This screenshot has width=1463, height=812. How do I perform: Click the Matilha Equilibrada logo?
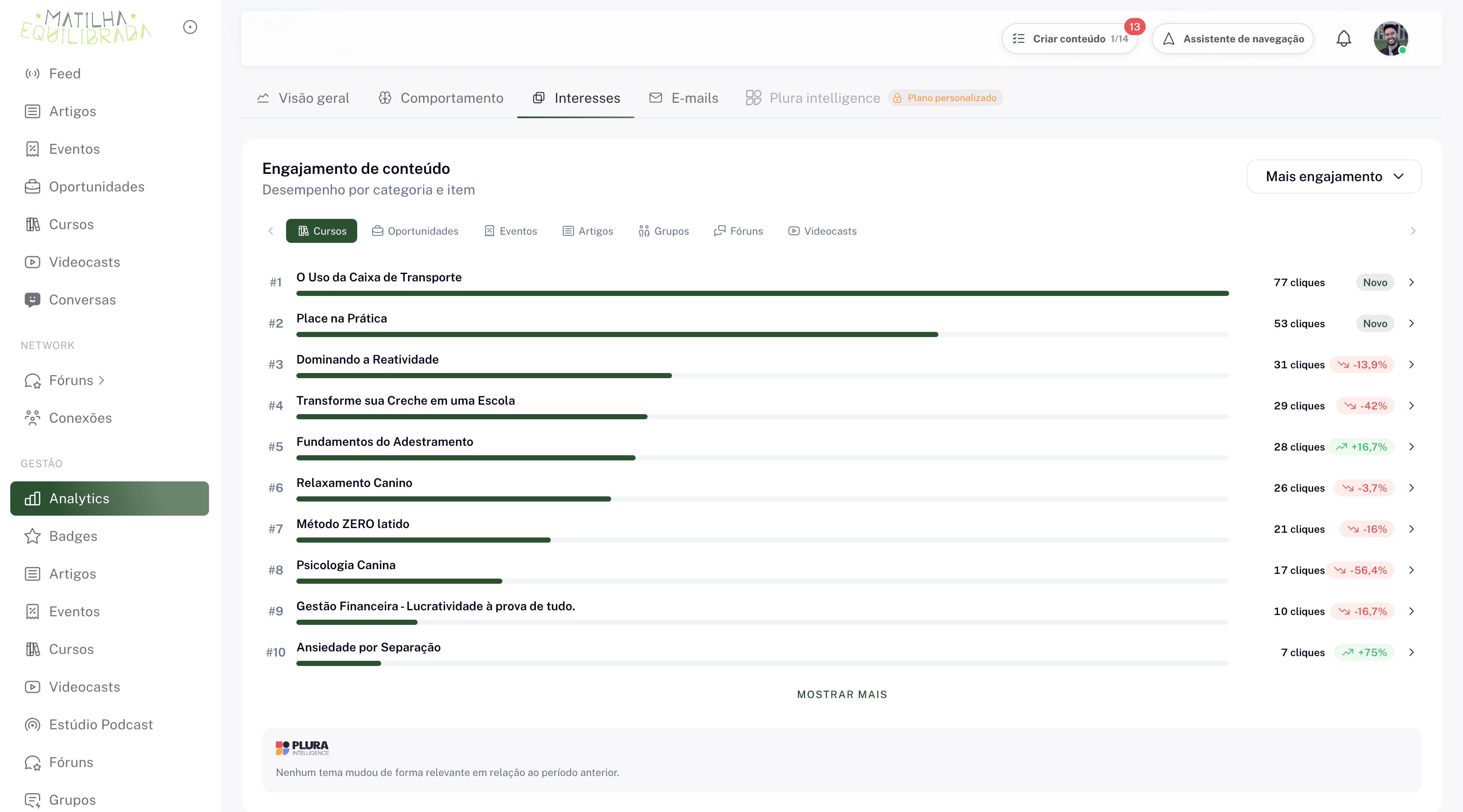click(85, 27)
